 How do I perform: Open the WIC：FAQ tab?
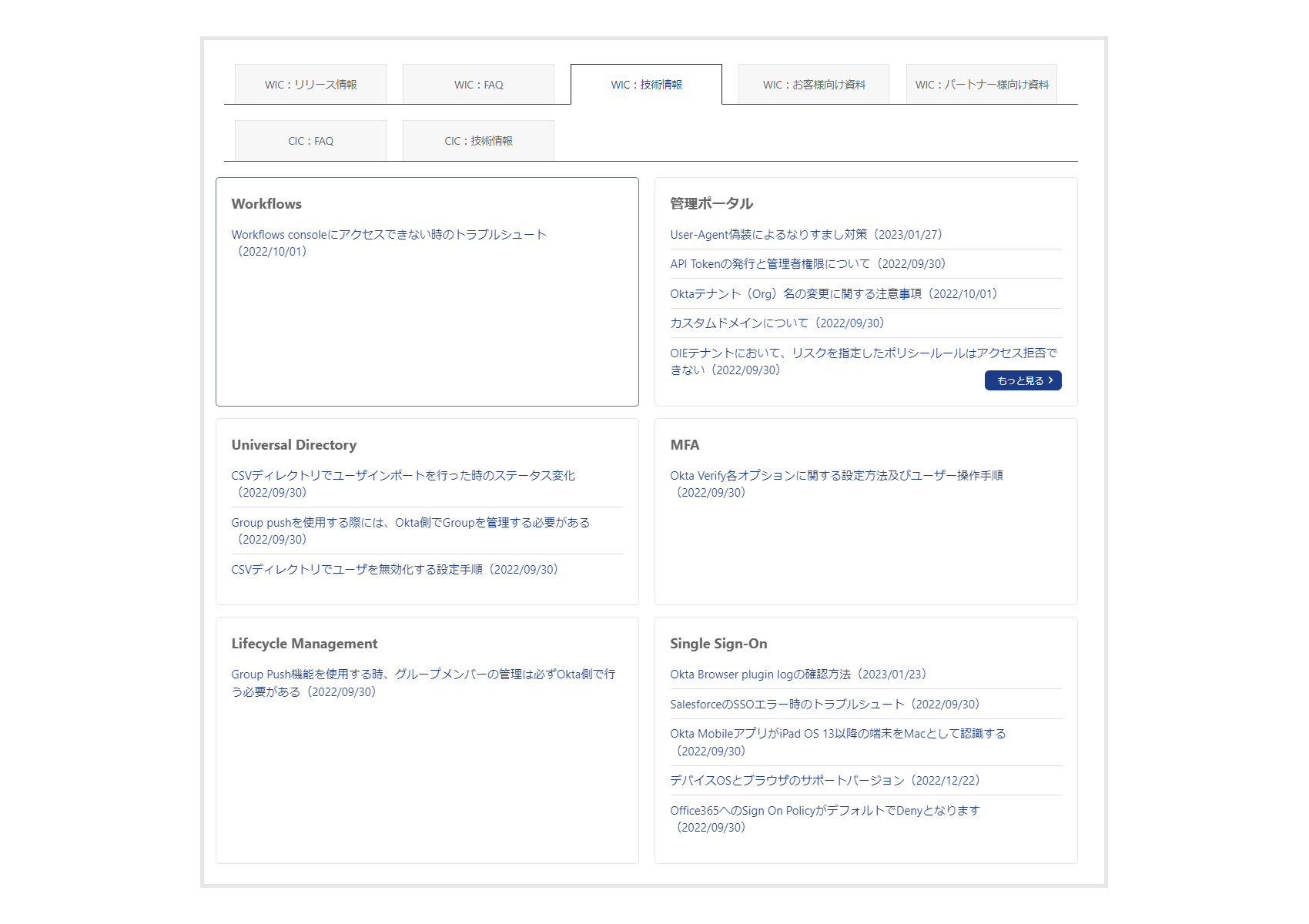pos(478,85)
